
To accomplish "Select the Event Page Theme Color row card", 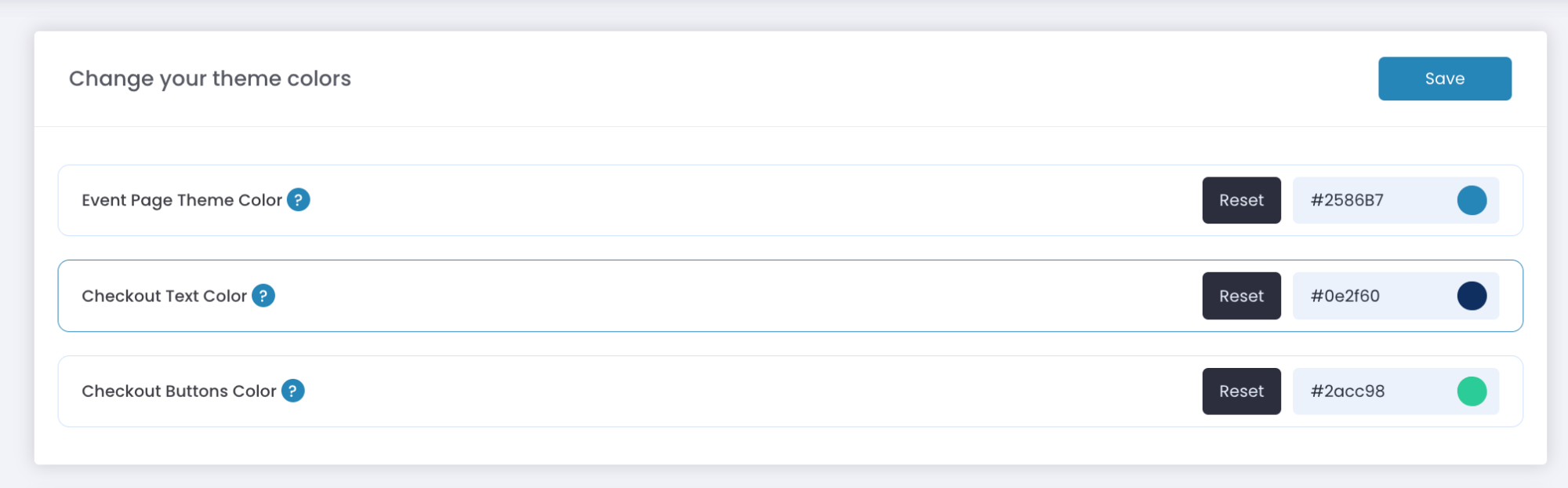I will (790, 200).
